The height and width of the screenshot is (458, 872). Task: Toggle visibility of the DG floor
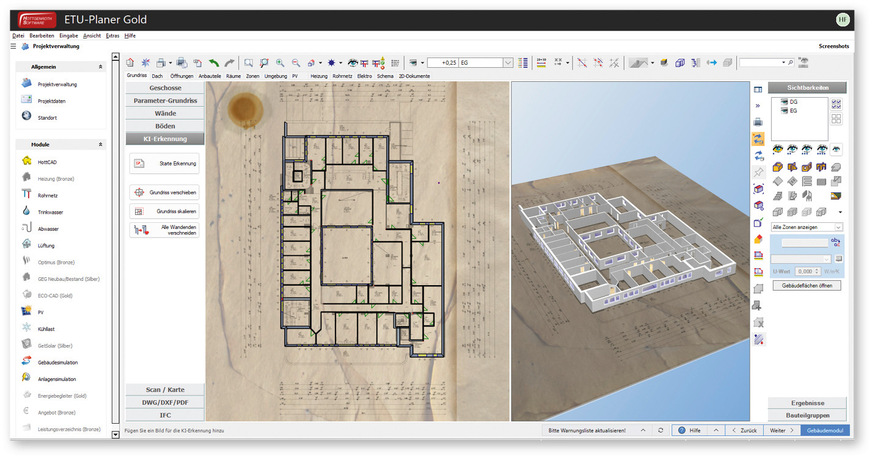coord(780,102)
